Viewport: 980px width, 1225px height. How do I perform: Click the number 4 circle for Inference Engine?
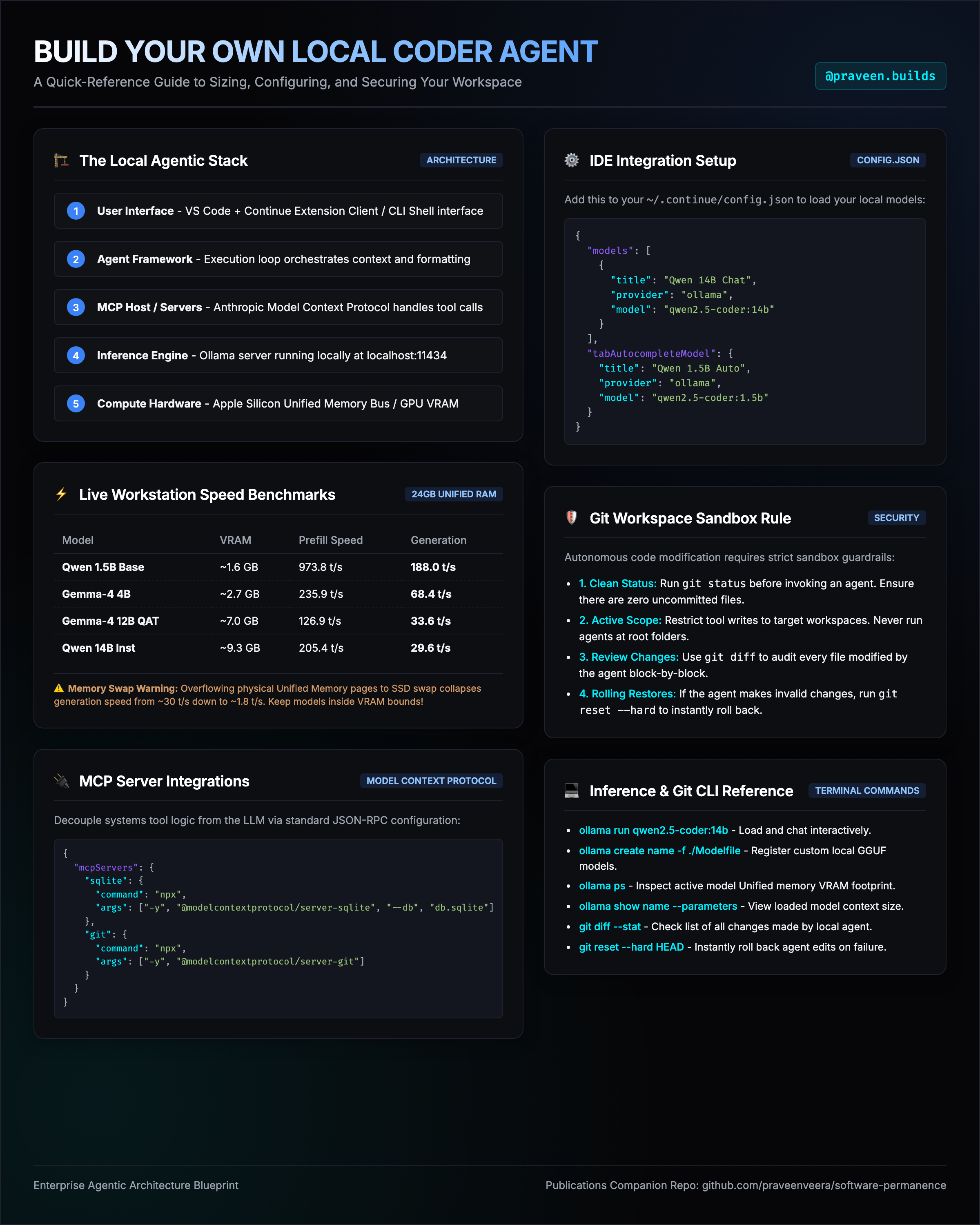76,356
